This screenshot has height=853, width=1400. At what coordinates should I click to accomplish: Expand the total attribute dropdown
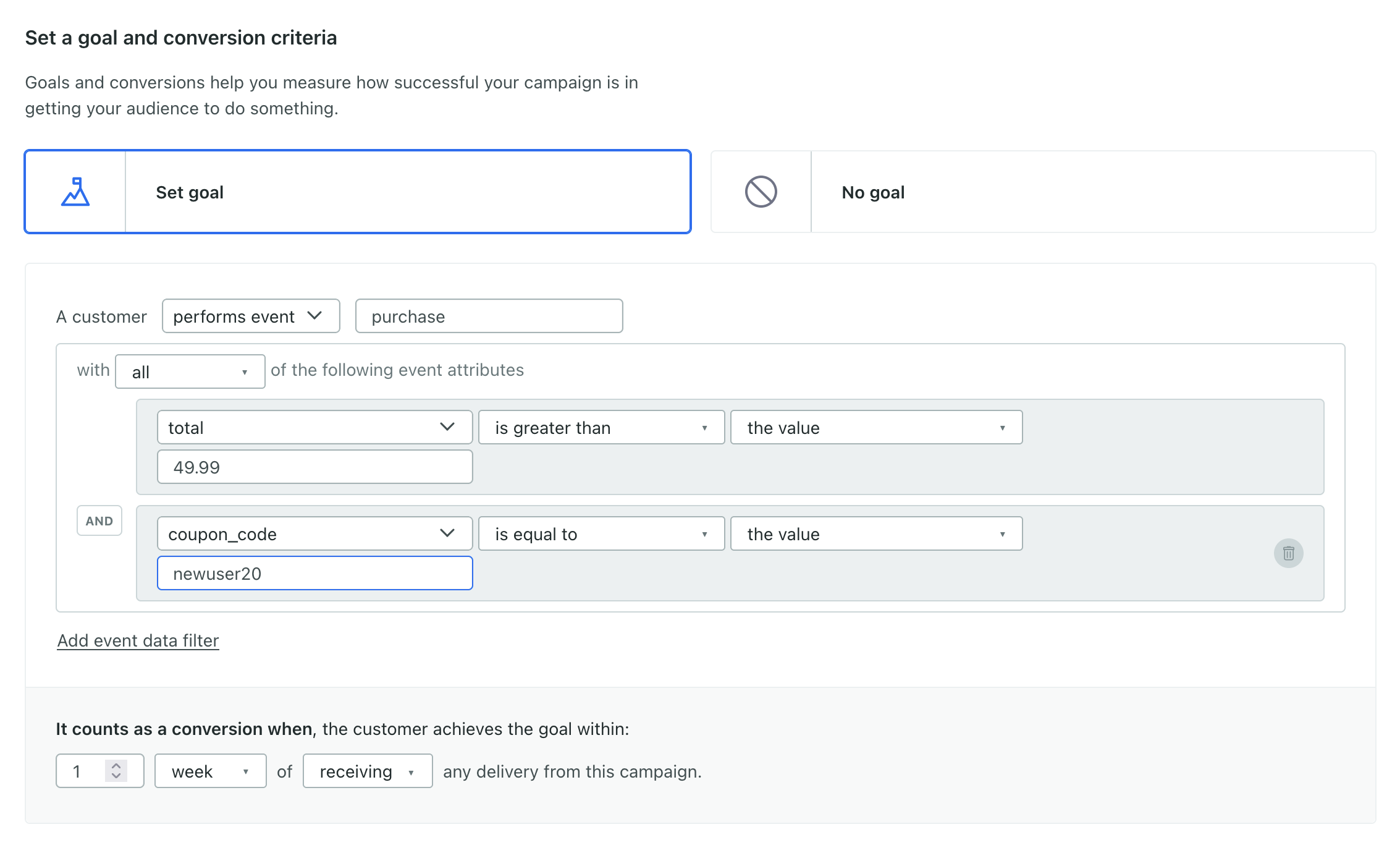(x=314, y=428)
